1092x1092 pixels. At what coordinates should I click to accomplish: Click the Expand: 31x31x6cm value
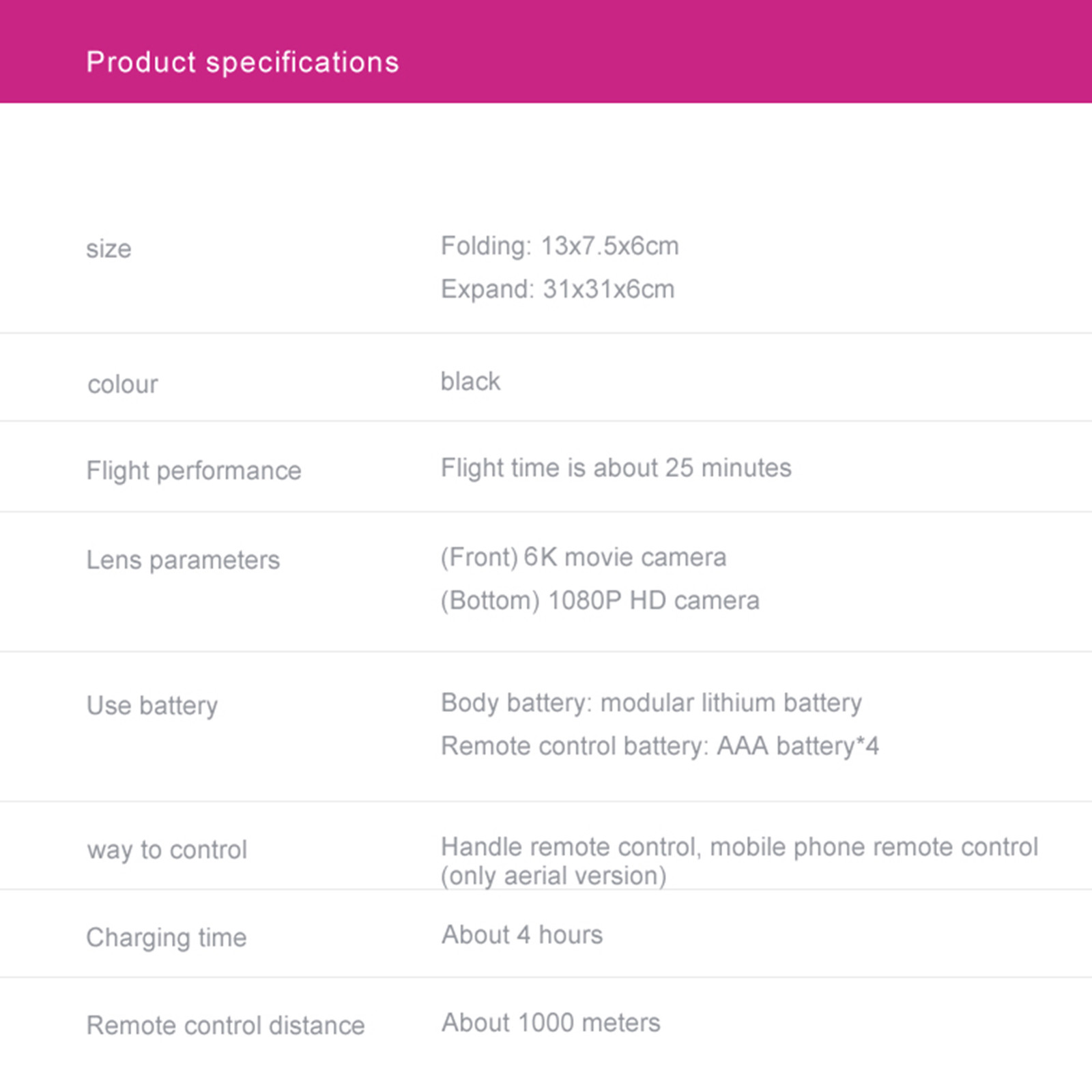558,289
